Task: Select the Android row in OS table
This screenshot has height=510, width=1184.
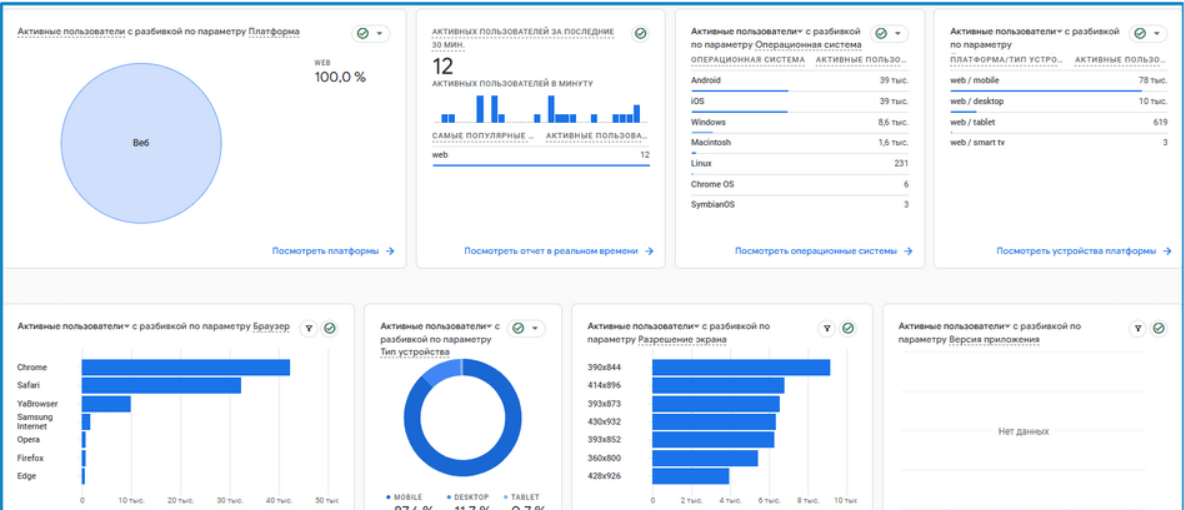Action: pyautogui.click(x=800, y=81)
